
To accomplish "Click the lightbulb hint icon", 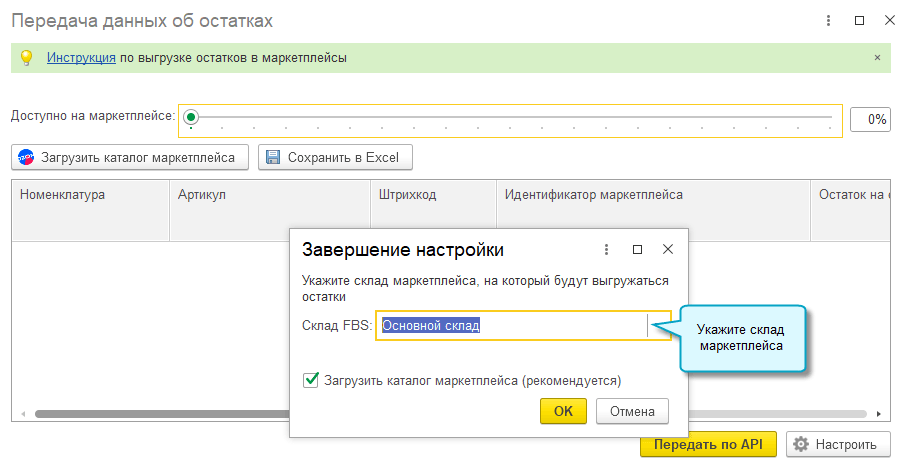I will tap(27, 58).
